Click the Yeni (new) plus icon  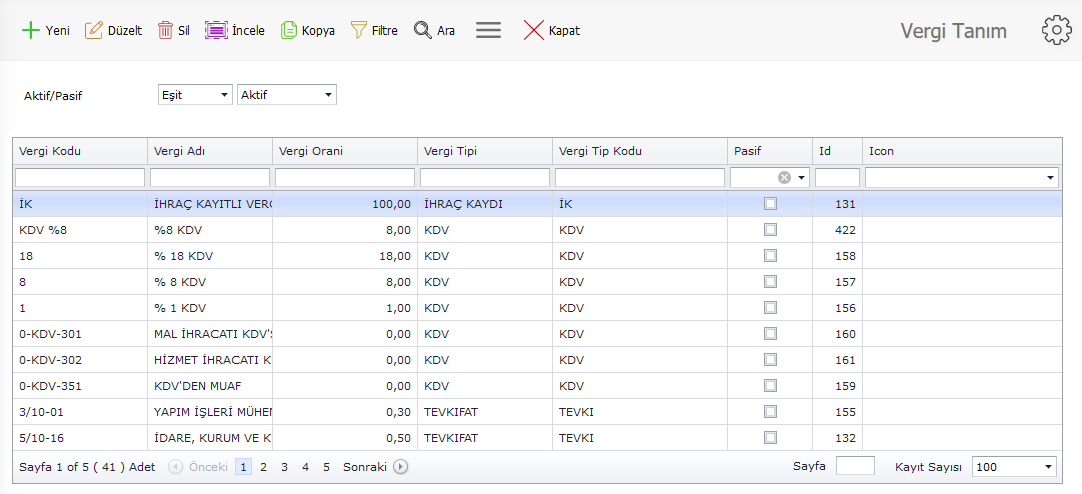30,31
